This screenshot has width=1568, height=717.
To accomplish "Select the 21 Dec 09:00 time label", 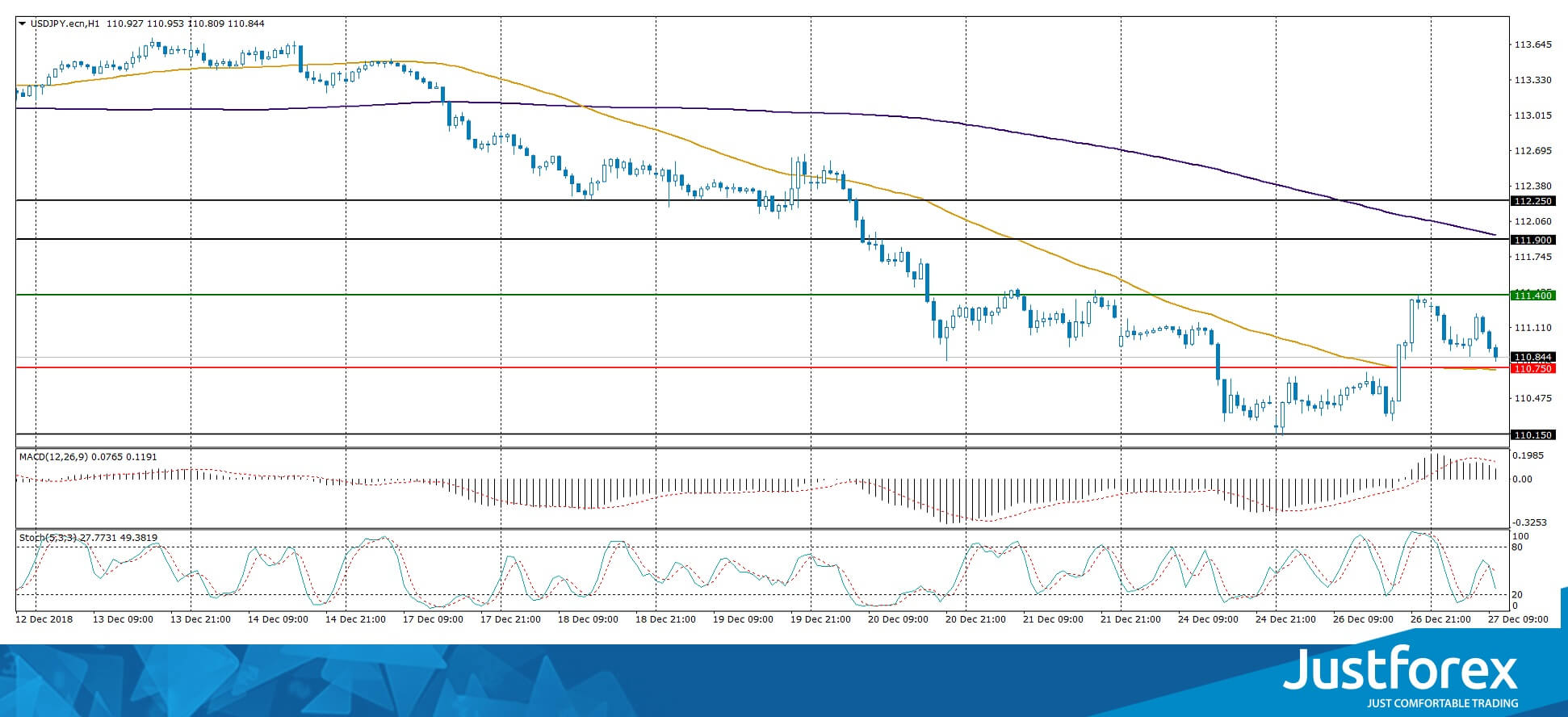I will tap(1053, 619).
